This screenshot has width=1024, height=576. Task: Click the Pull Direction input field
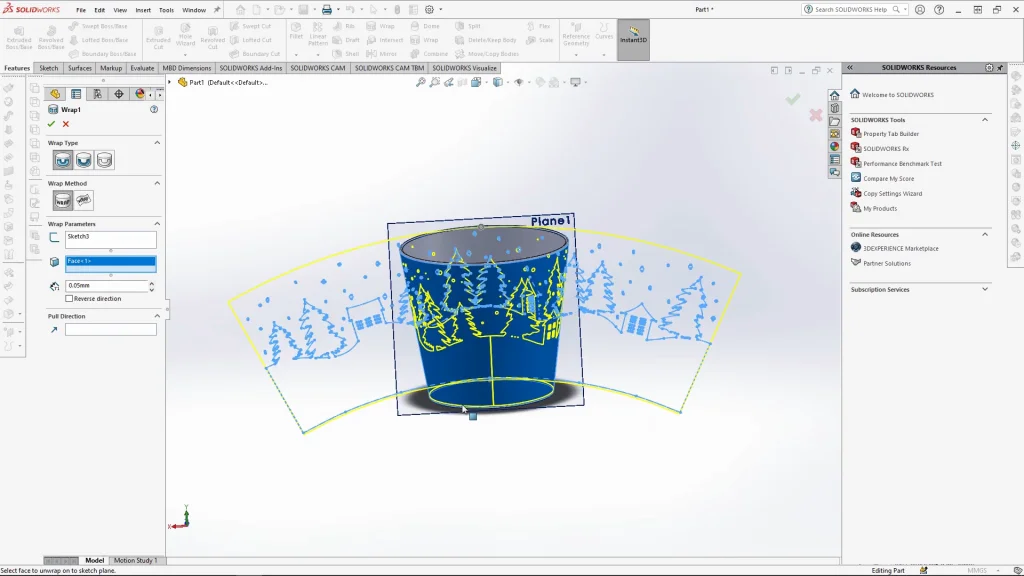(110, 330)
